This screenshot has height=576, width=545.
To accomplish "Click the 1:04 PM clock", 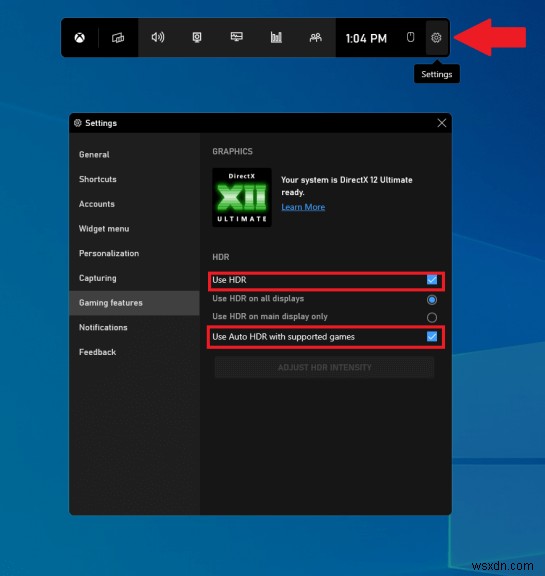I will 366,38.
